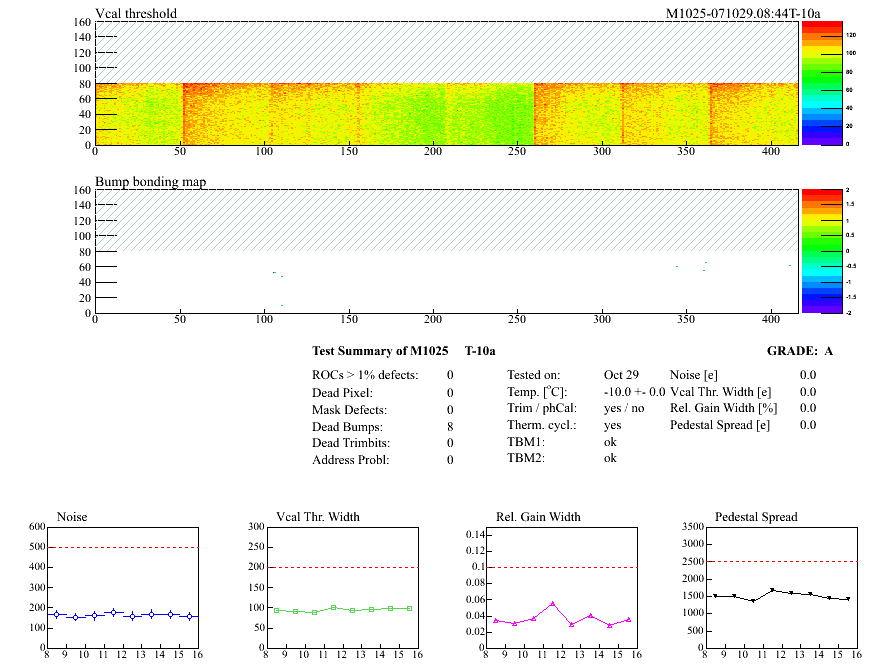Click the Rel. Gain Width chart title
The height and width of the screenshot is (672, 896).
[538, 517]
